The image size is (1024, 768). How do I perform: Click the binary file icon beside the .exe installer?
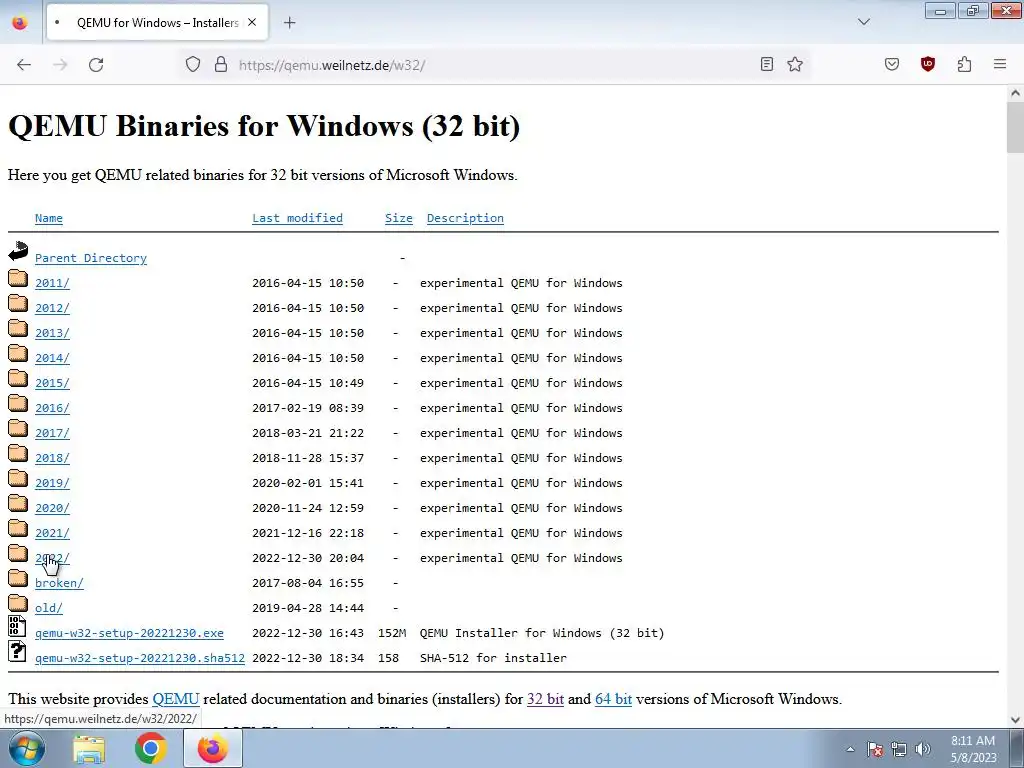tap(17, 626)
